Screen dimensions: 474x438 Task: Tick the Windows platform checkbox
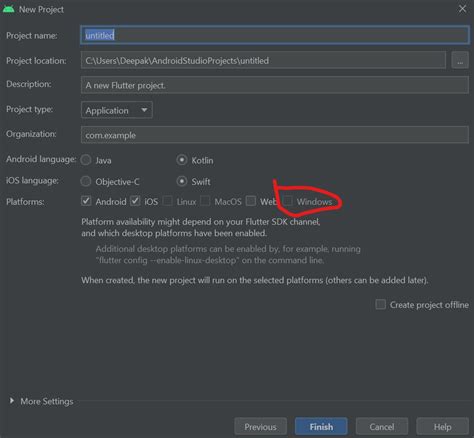tap(288, 201)
